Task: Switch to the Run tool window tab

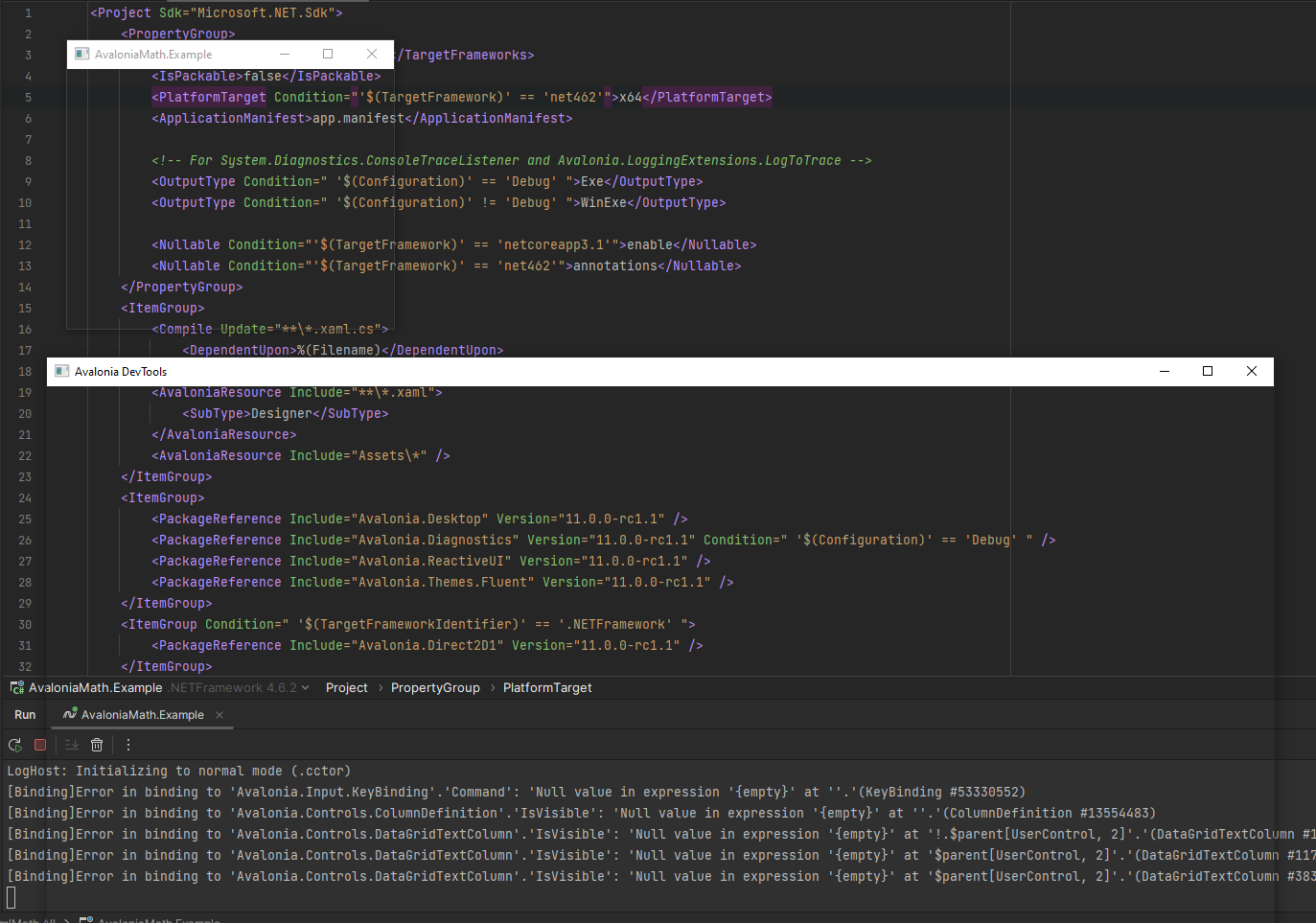Action: click(24, 714)
